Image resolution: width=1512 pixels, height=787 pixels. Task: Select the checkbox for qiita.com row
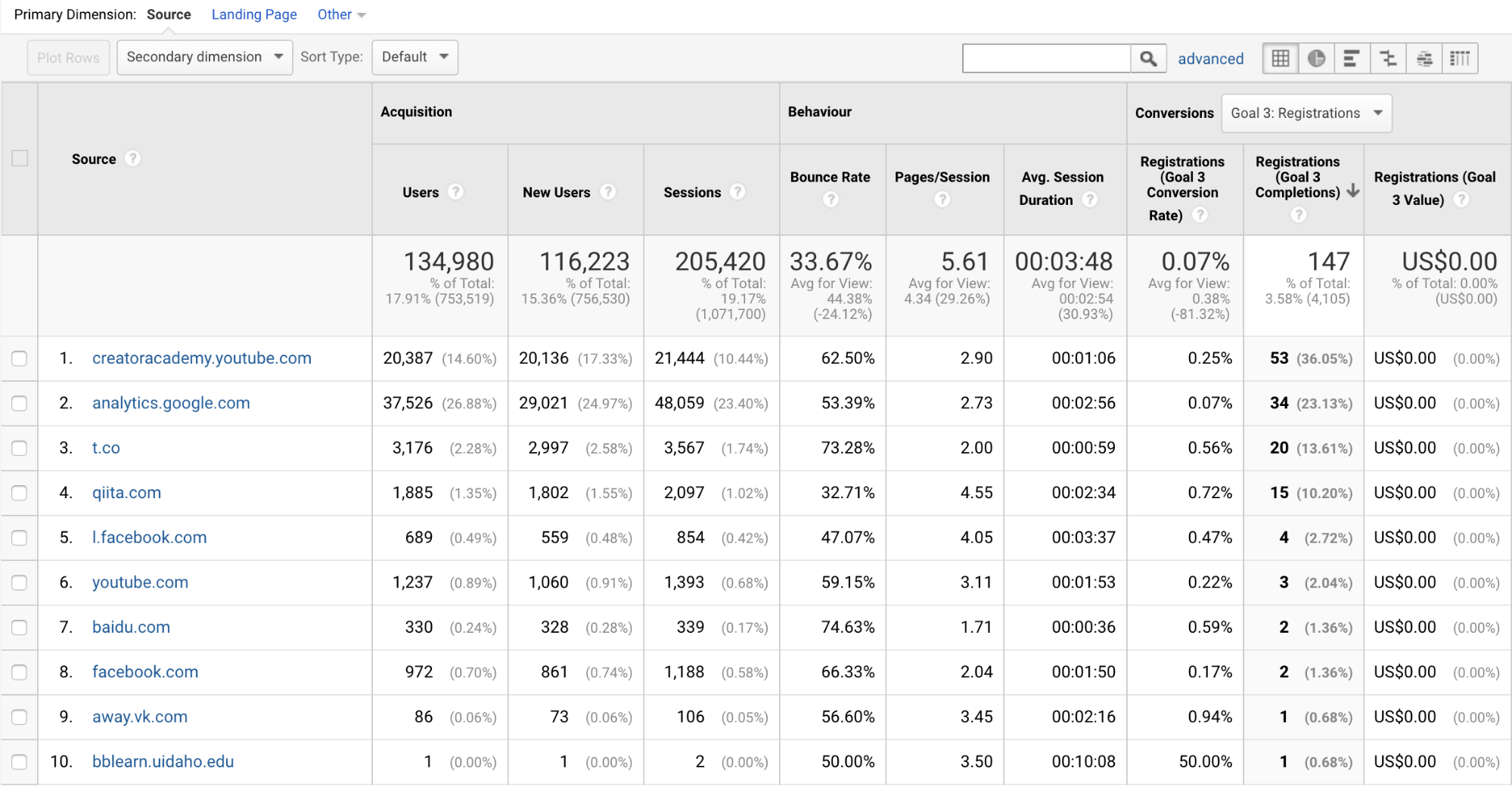tap(20, 493)
